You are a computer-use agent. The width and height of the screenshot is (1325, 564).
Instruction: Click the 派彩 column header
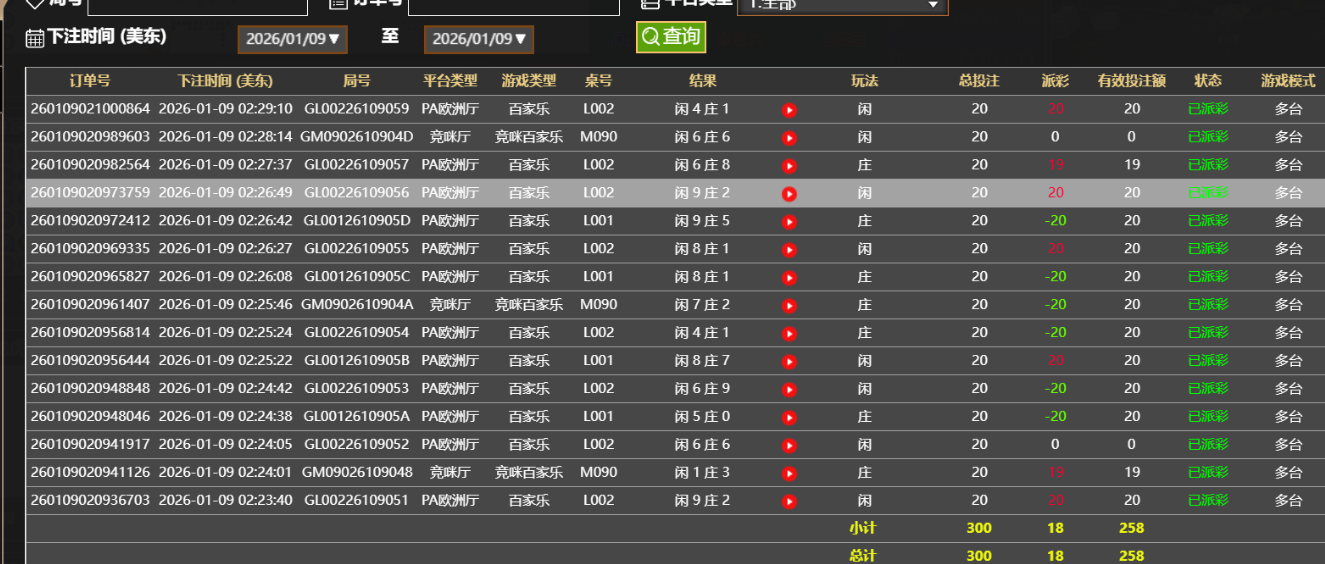point(1055,81)
